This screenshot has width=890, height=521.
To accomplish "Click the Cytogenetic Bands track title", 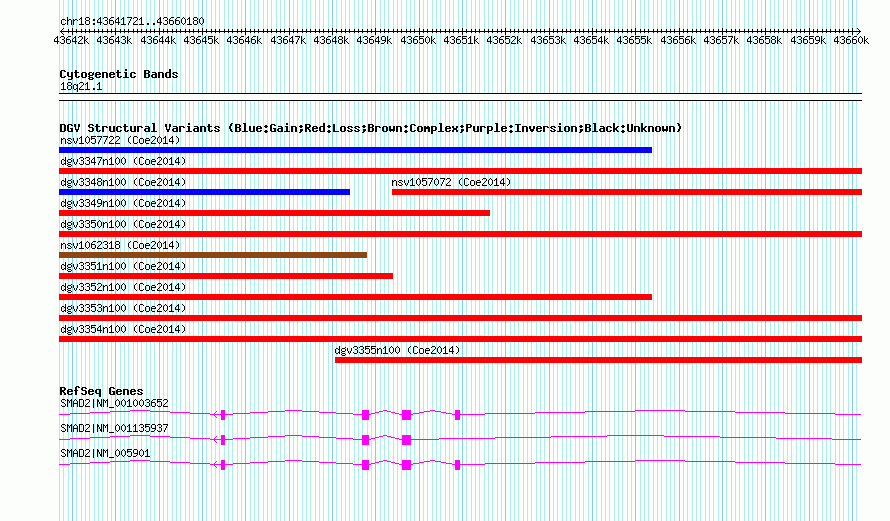I will pos(119,74).
